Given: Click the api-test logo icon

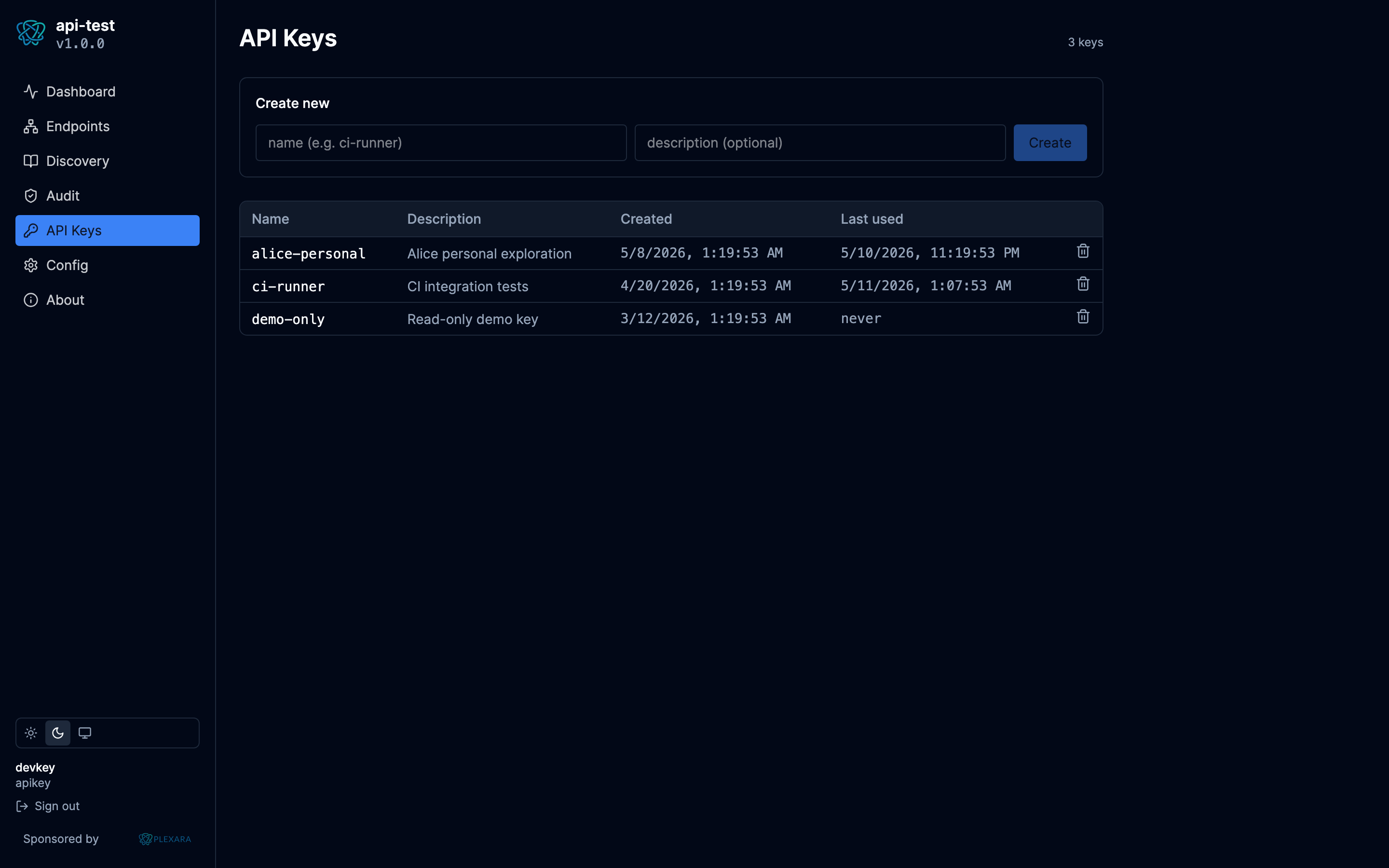Looking at the screenshot, I should pyautogui.click(x=31, y=33).
